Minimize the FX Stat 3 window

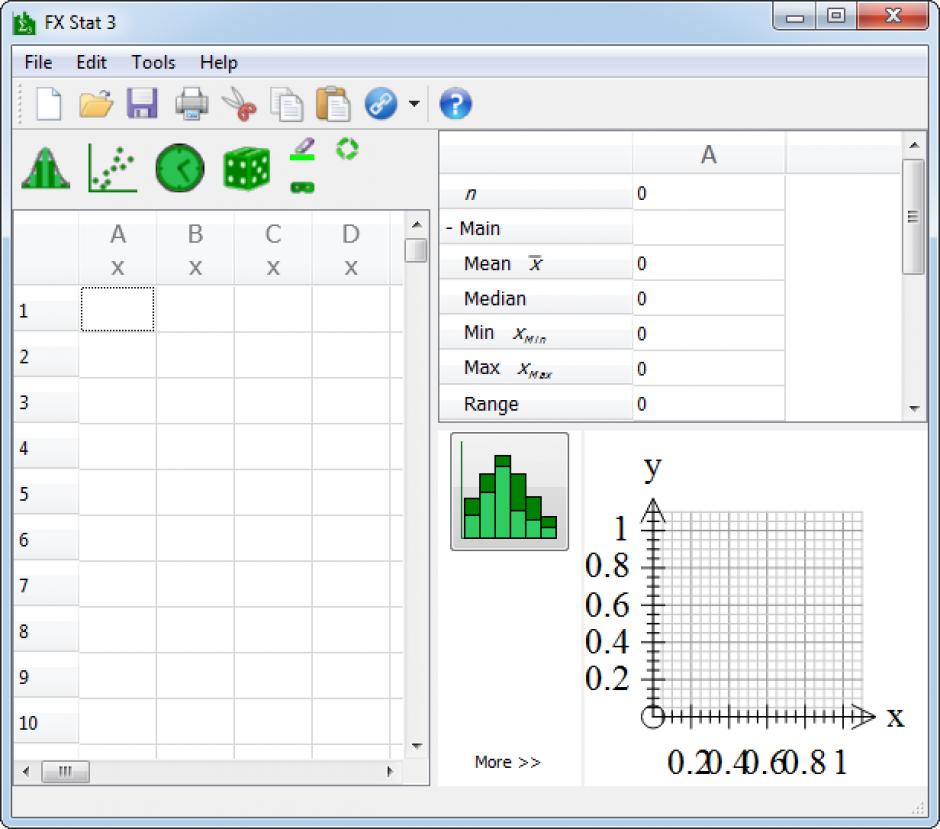click(794, 16)
